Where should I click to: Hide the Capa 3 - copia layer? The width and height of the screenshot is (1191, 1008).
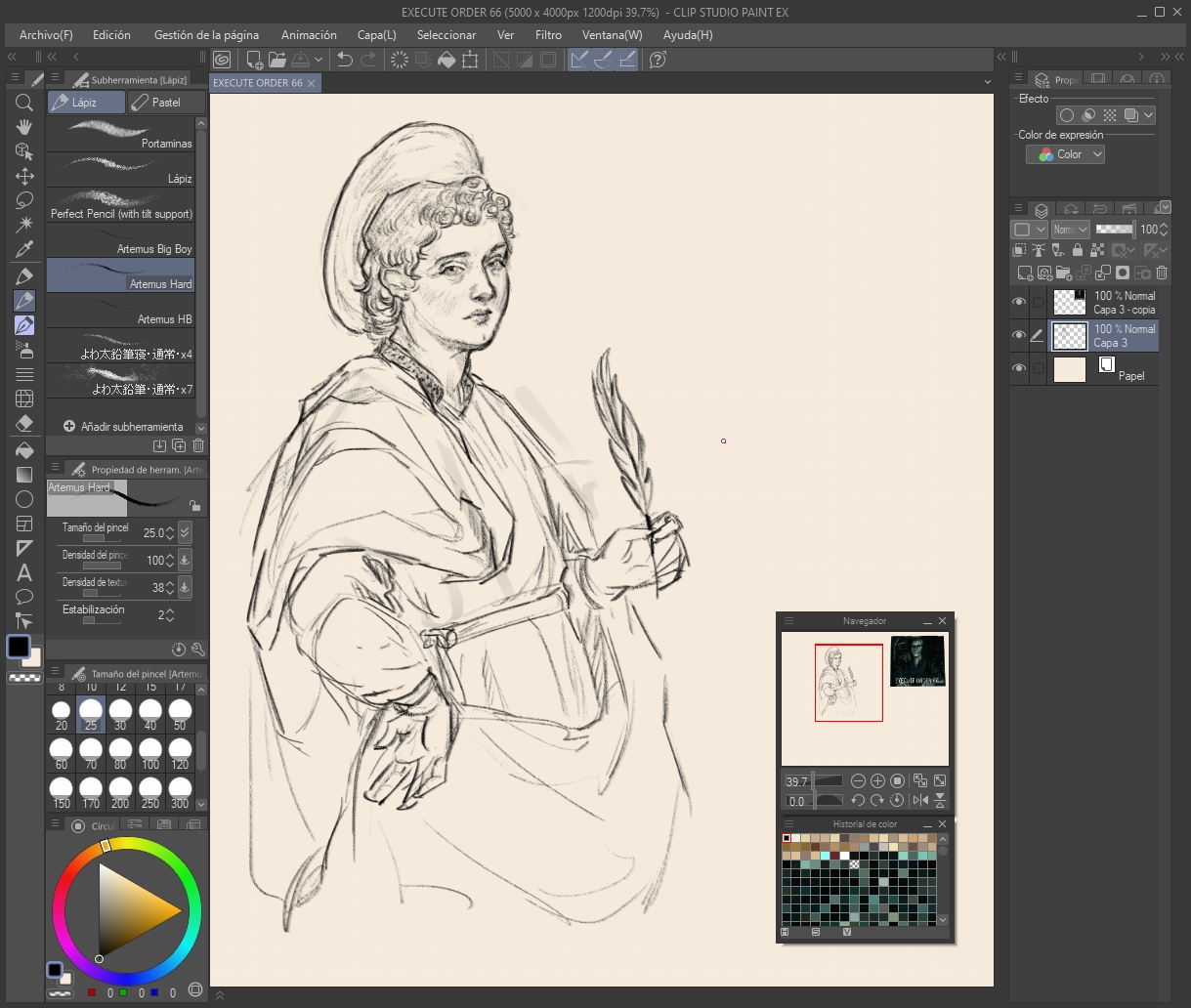(1019, 302)
